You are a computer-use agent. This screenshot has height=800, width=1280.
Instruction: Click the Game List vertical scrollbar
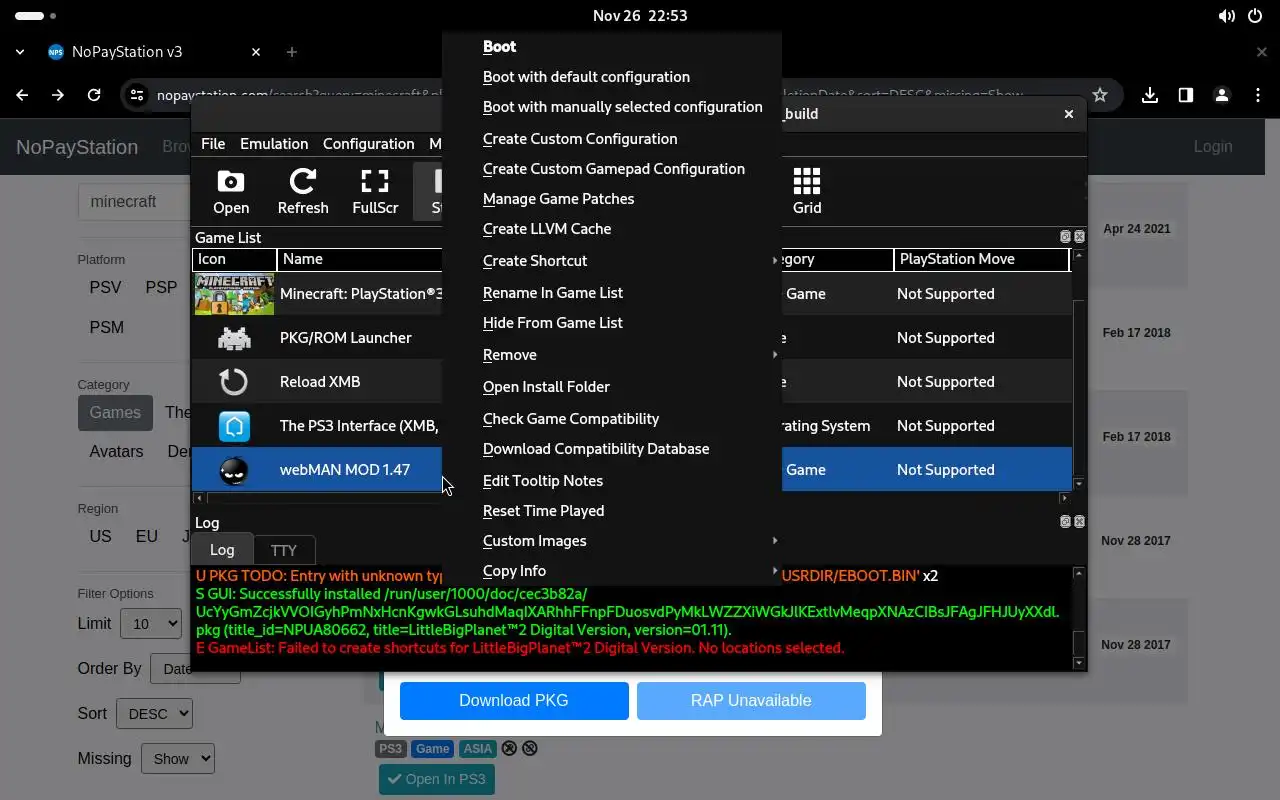pos(1078,370)
